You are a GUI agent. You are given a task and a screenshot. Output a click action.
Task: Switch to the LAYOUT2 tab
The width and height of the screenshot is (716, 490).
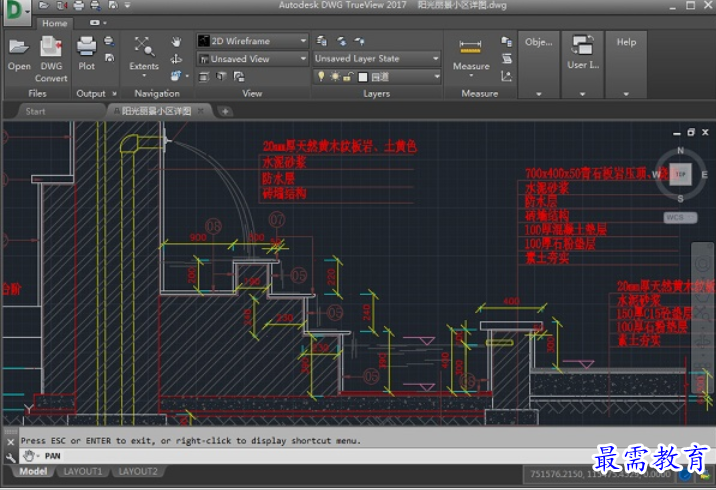pos(137,471)
